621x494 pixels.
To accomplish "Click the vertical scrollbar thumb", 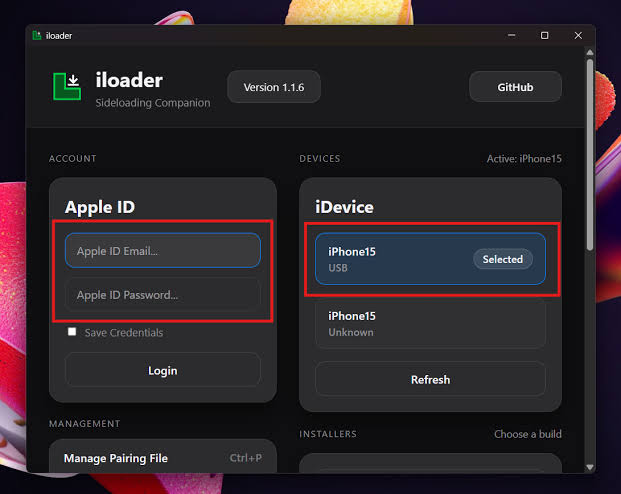I will point(590,154).
